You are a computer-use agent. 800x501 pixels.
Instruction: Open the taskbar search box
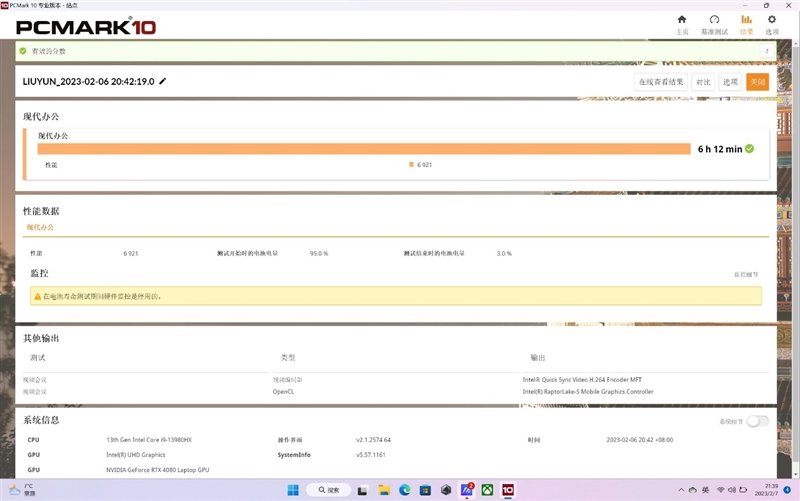329,490
